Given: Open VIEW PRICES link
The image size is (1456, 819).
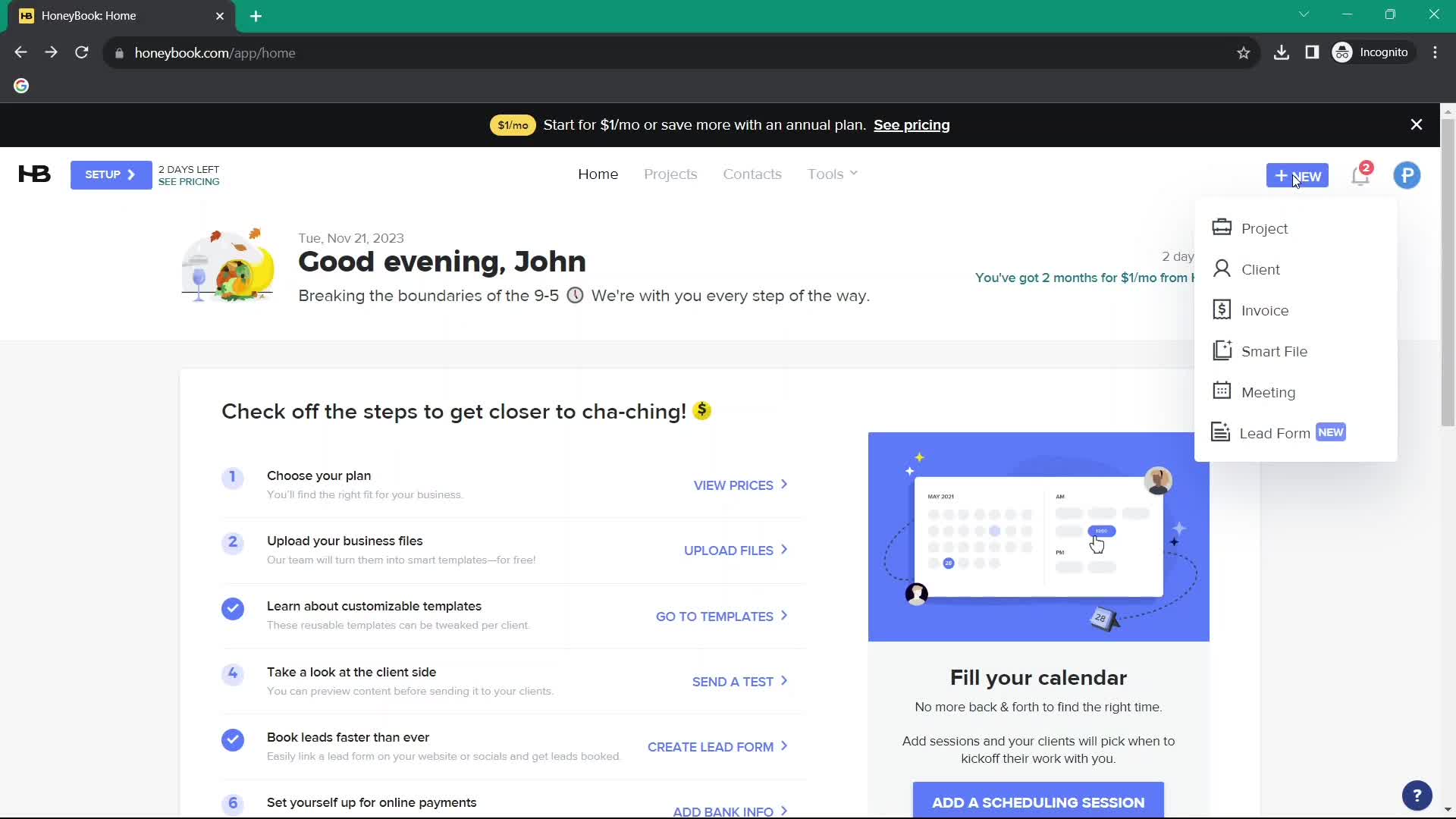Looking at the screenshot, I should pos(740,485).
